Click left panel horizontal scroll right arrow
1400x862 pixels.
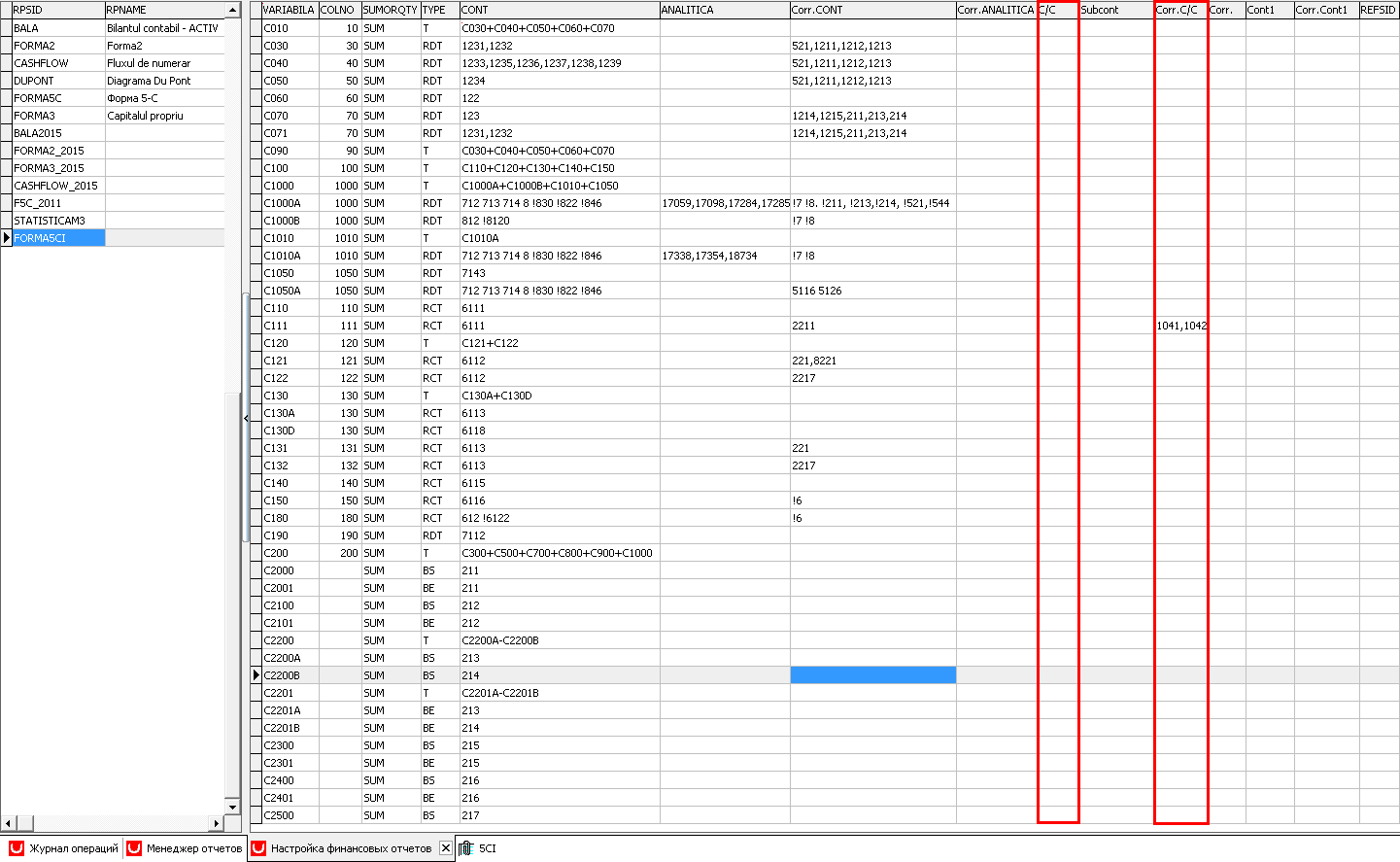click(218, 822)
